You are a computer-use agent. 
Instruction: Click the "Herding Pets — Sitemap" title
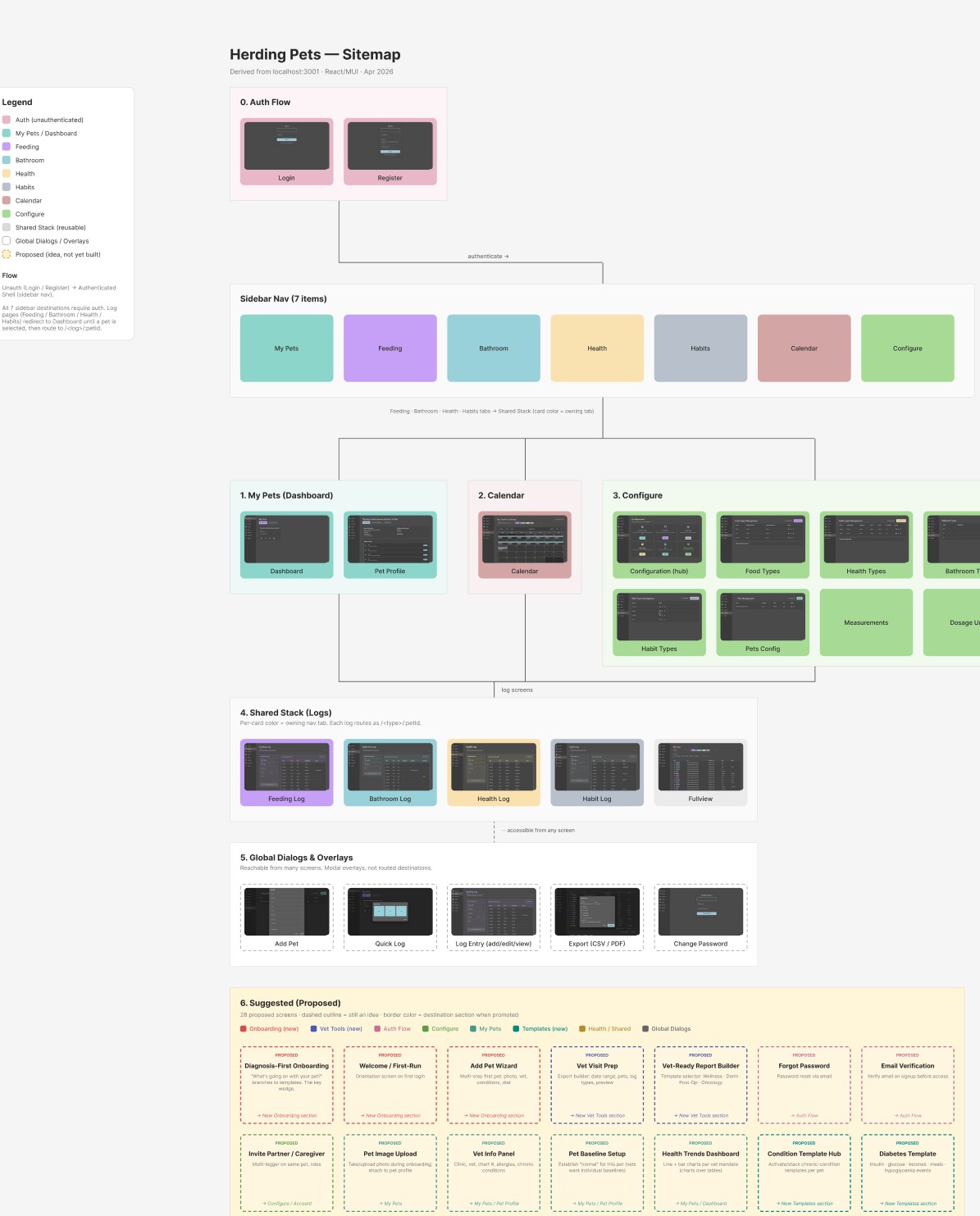[x=315, y=55]
